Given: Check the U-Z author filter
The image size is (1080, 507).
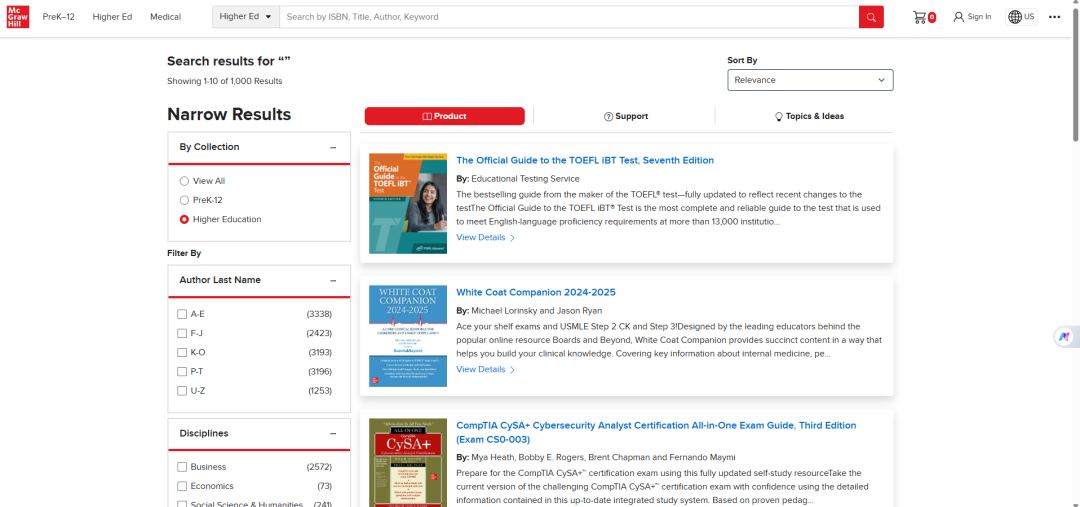Looking at the screenshot, I should [x=182, y=391].
